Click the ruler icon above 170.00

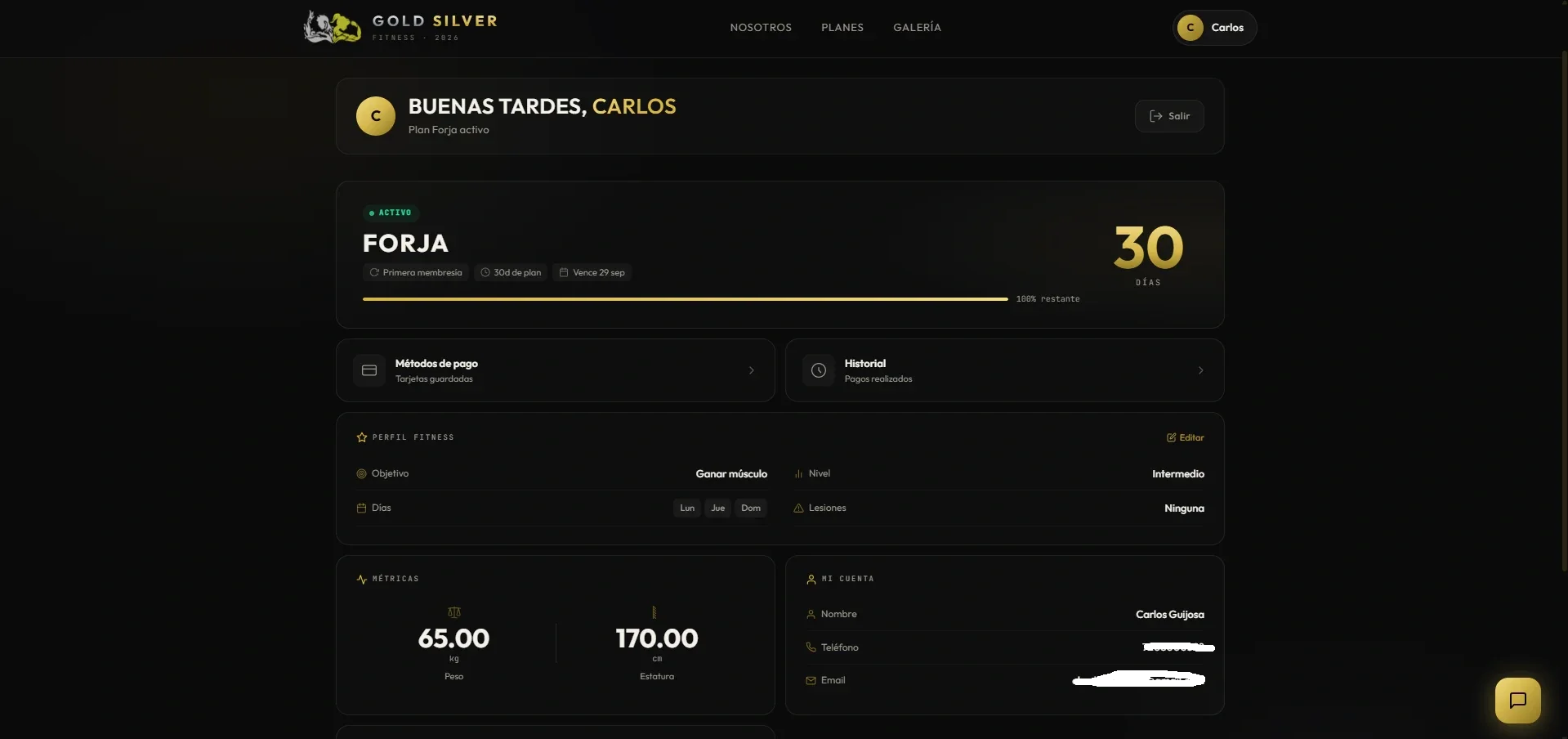click(654, 612)
